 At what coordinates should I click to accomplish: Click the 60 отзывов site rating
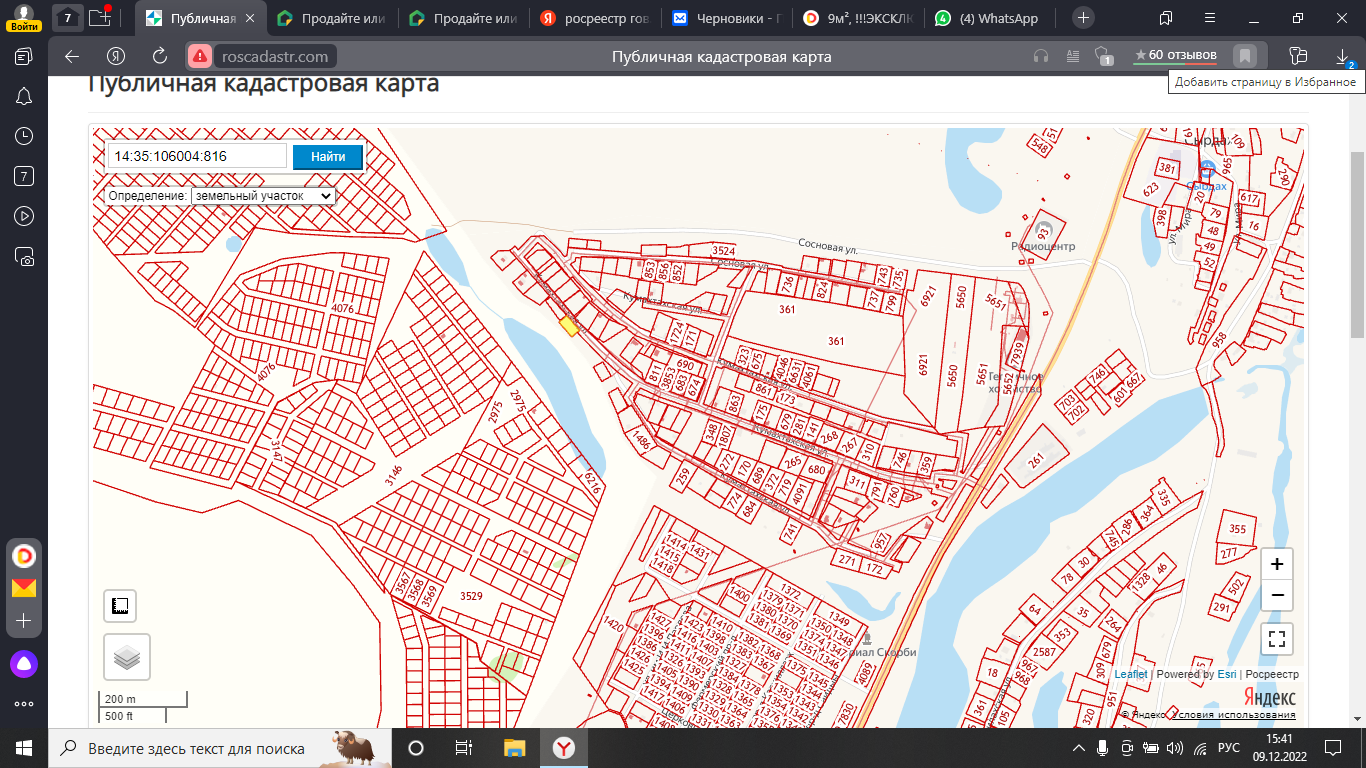pyautogui.click(x=1175, y=55)
